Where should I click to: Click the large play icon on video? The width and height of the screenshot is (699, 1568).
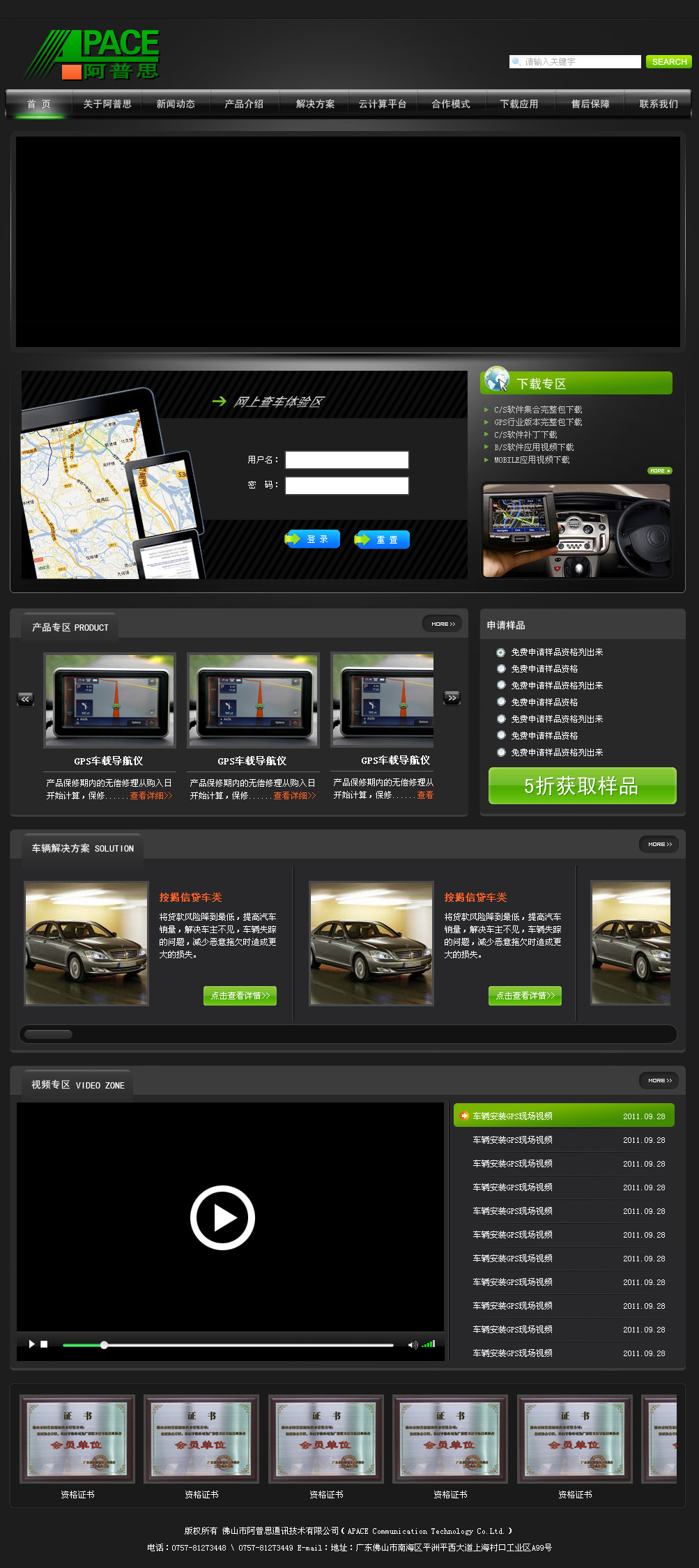(x=222, y=1217)
